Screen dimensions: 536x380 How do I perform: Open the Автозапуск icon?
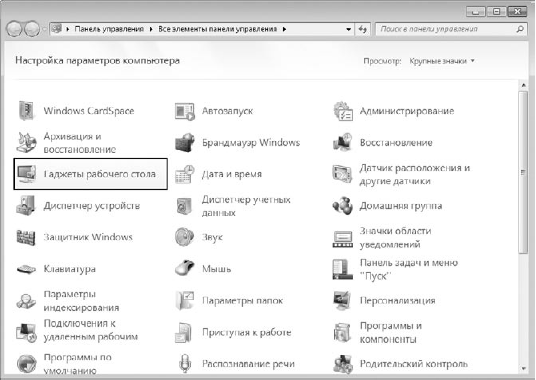(x=185, y=111)
